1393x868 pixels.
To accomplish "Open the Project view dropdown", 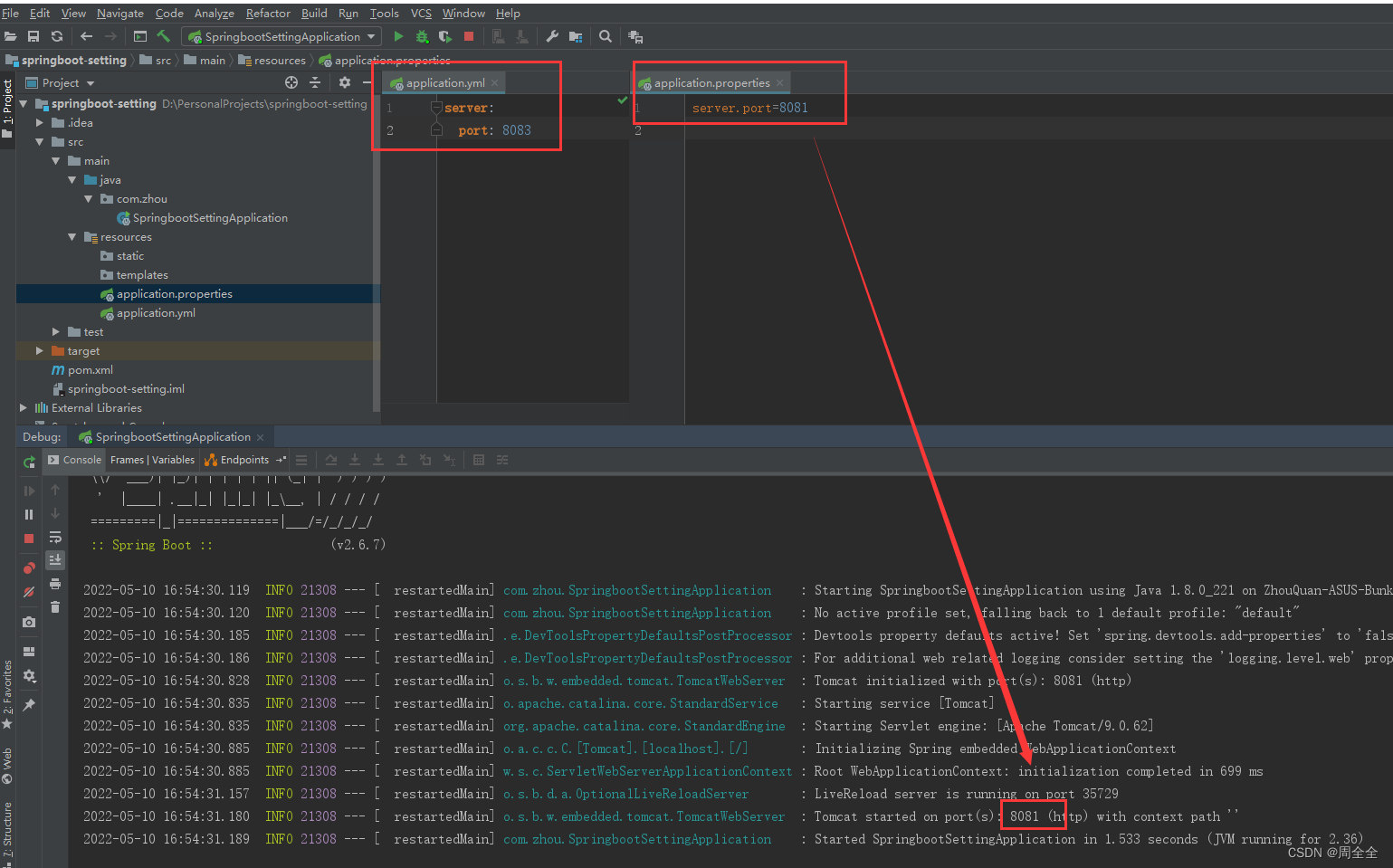I will [61, 82].
